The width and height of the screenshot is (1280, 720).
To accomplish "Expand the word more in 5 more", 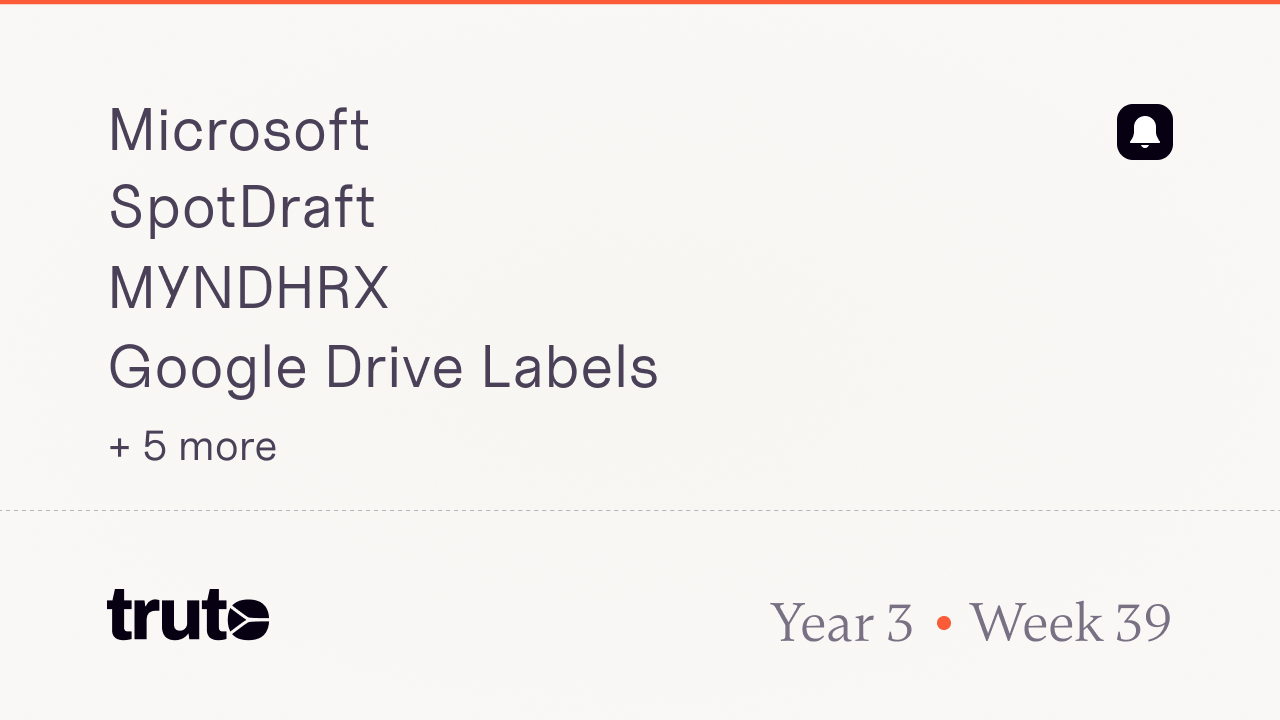I will (x=227, y=447).
